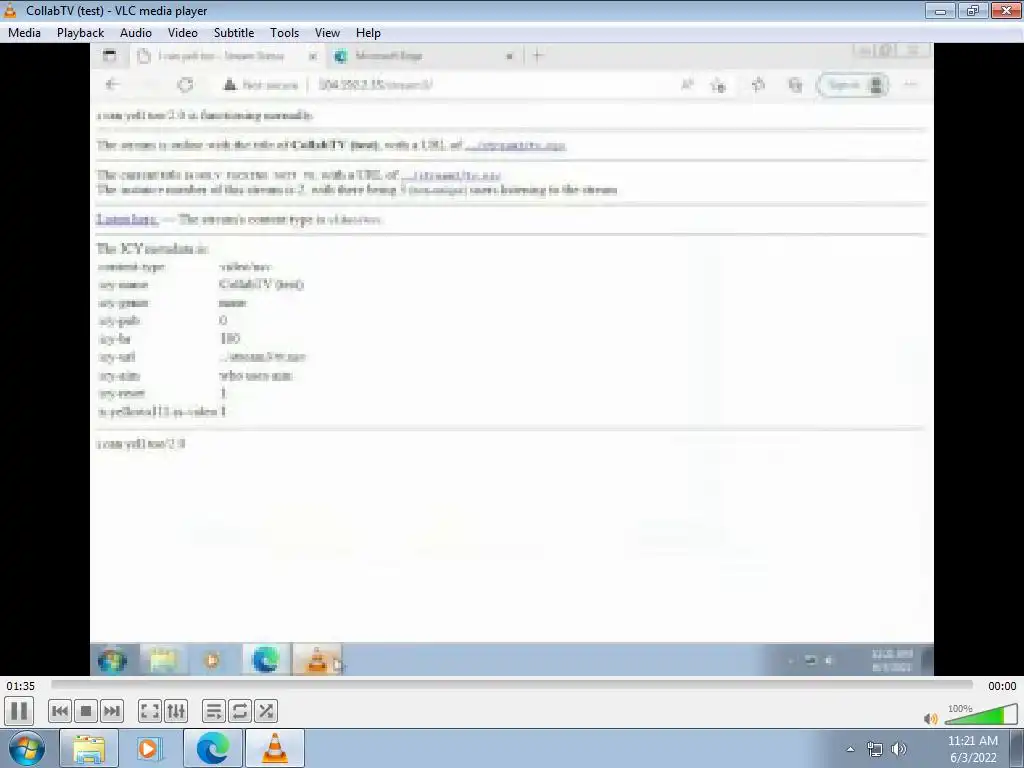Show extended settings panel
The height and width of the screenshot is (768, 1024).
[176, 711]
